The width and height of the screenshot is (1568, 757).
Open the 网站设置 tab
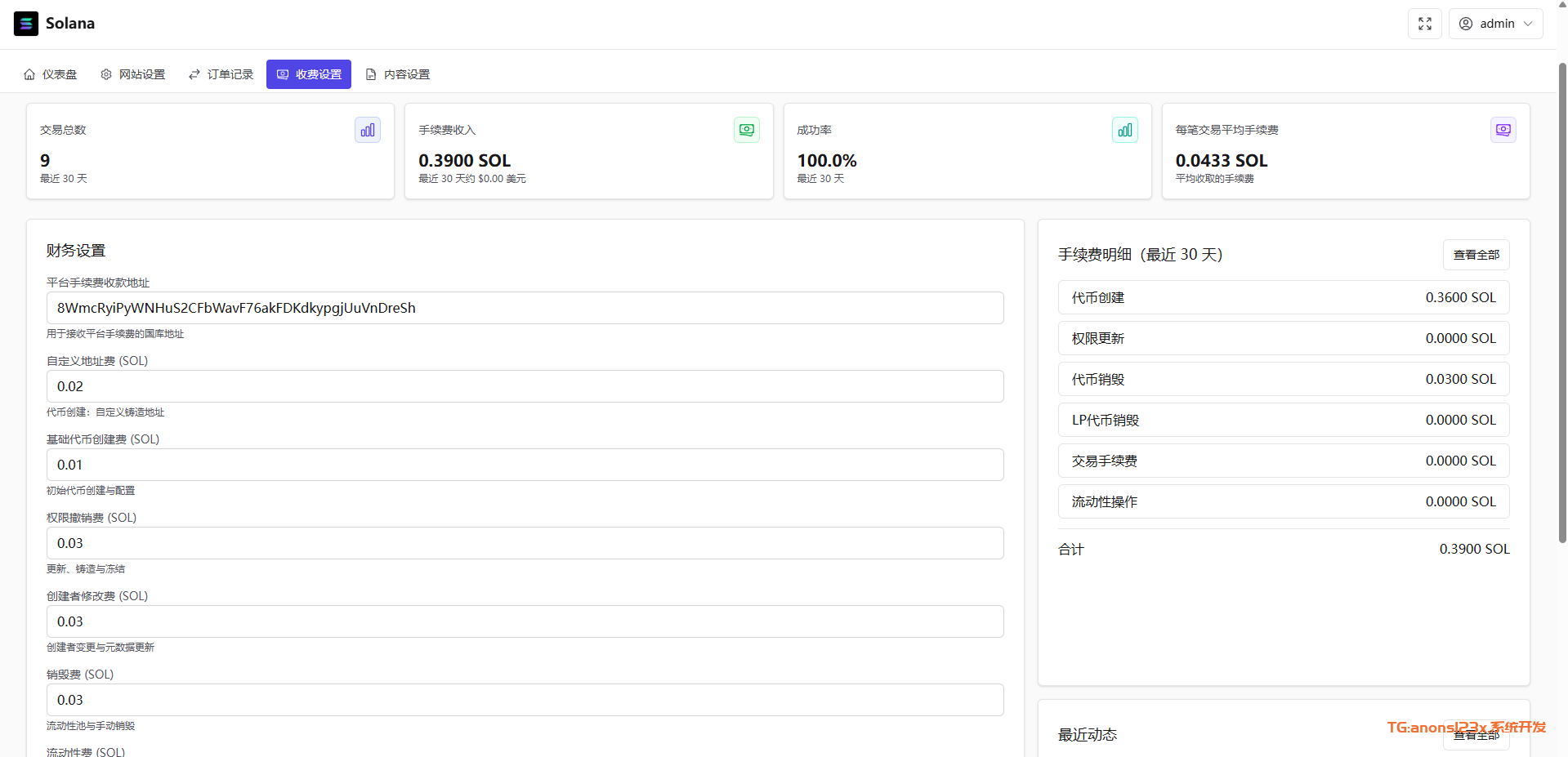(133, 74)
